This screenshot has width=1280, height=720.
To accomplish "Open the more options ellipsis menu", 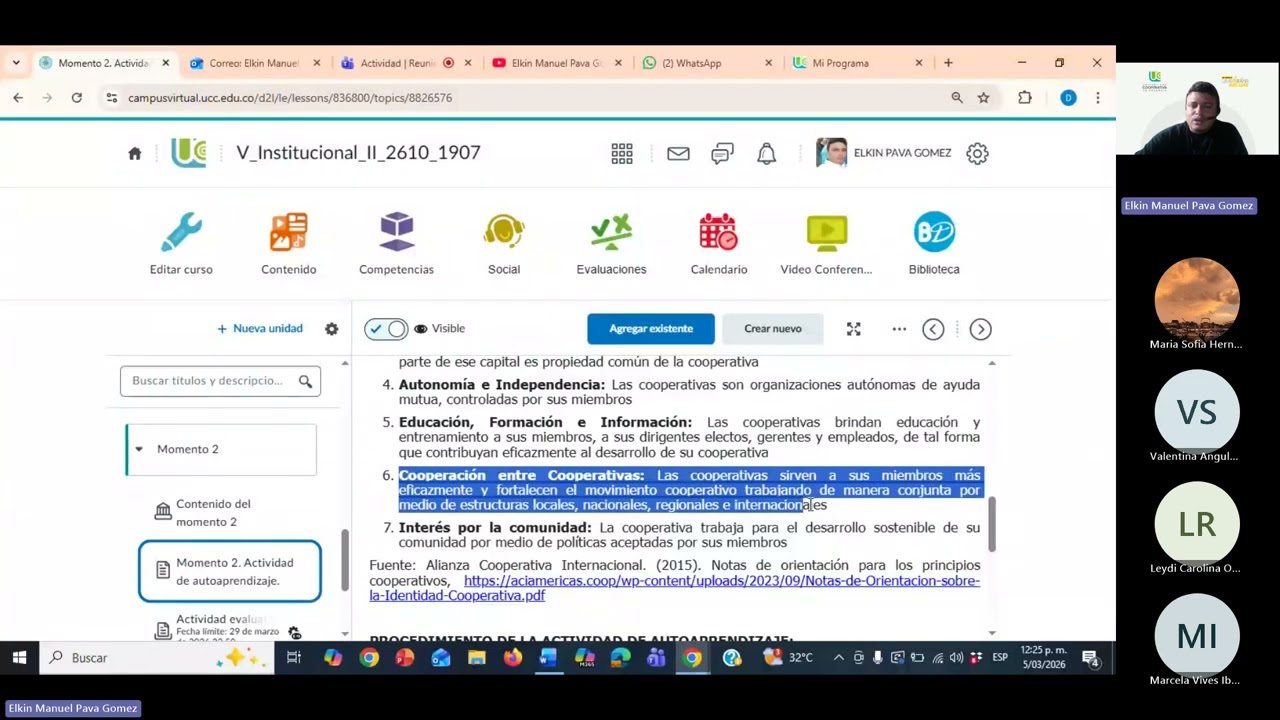I will click(899, 329).
